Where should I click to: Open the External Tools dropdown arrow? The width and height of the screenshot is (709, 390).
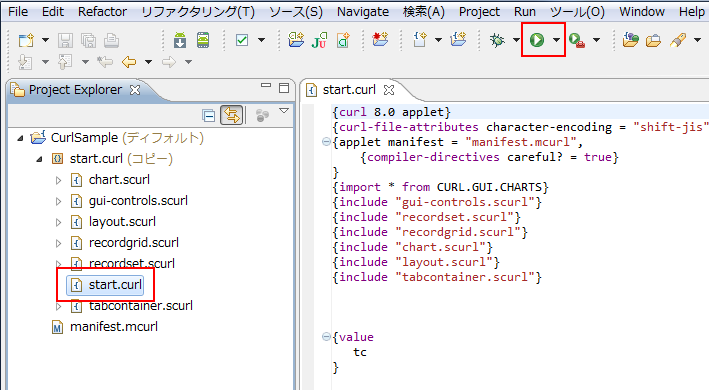596,40
